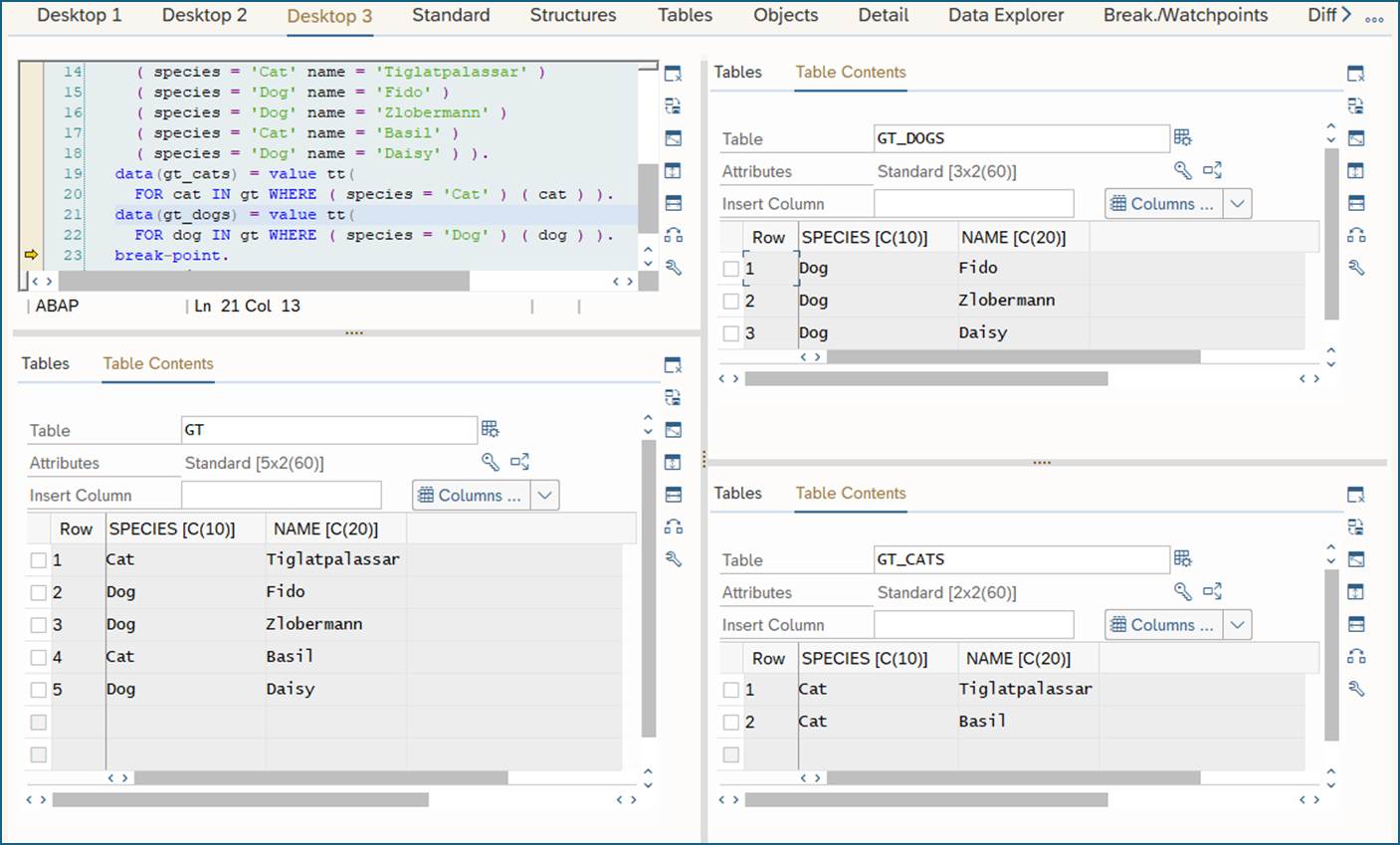Show more desktop tabs with the chevron after Diff
This screenshot has width=1400, height=845.
[x=1346, y=15]
